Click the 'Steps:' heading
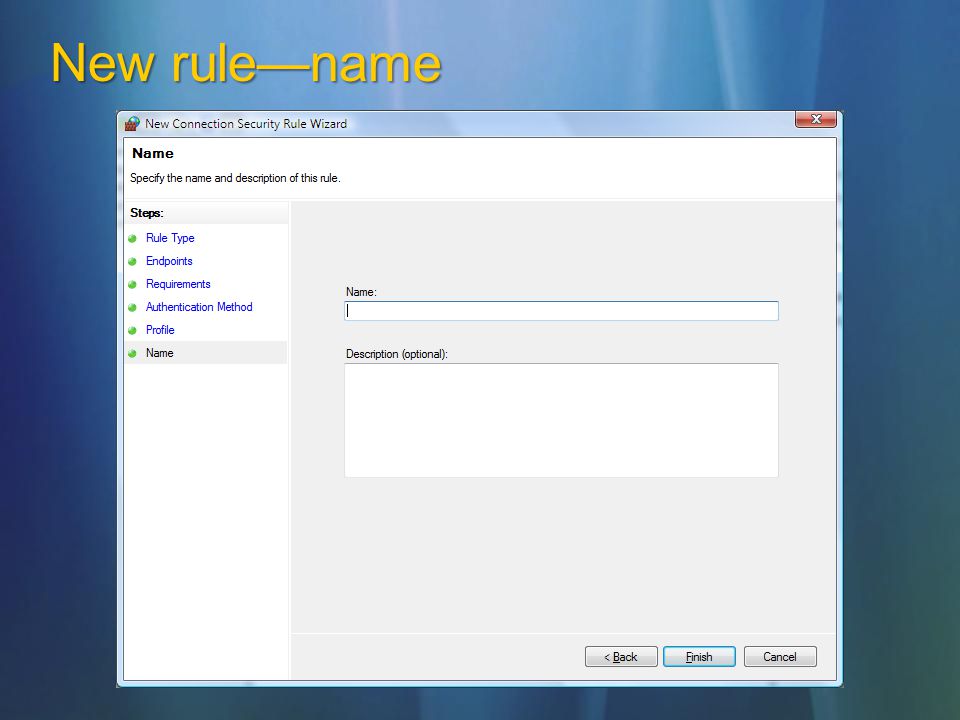This screenshot has width=960, height=720. (x=147, y=213)
